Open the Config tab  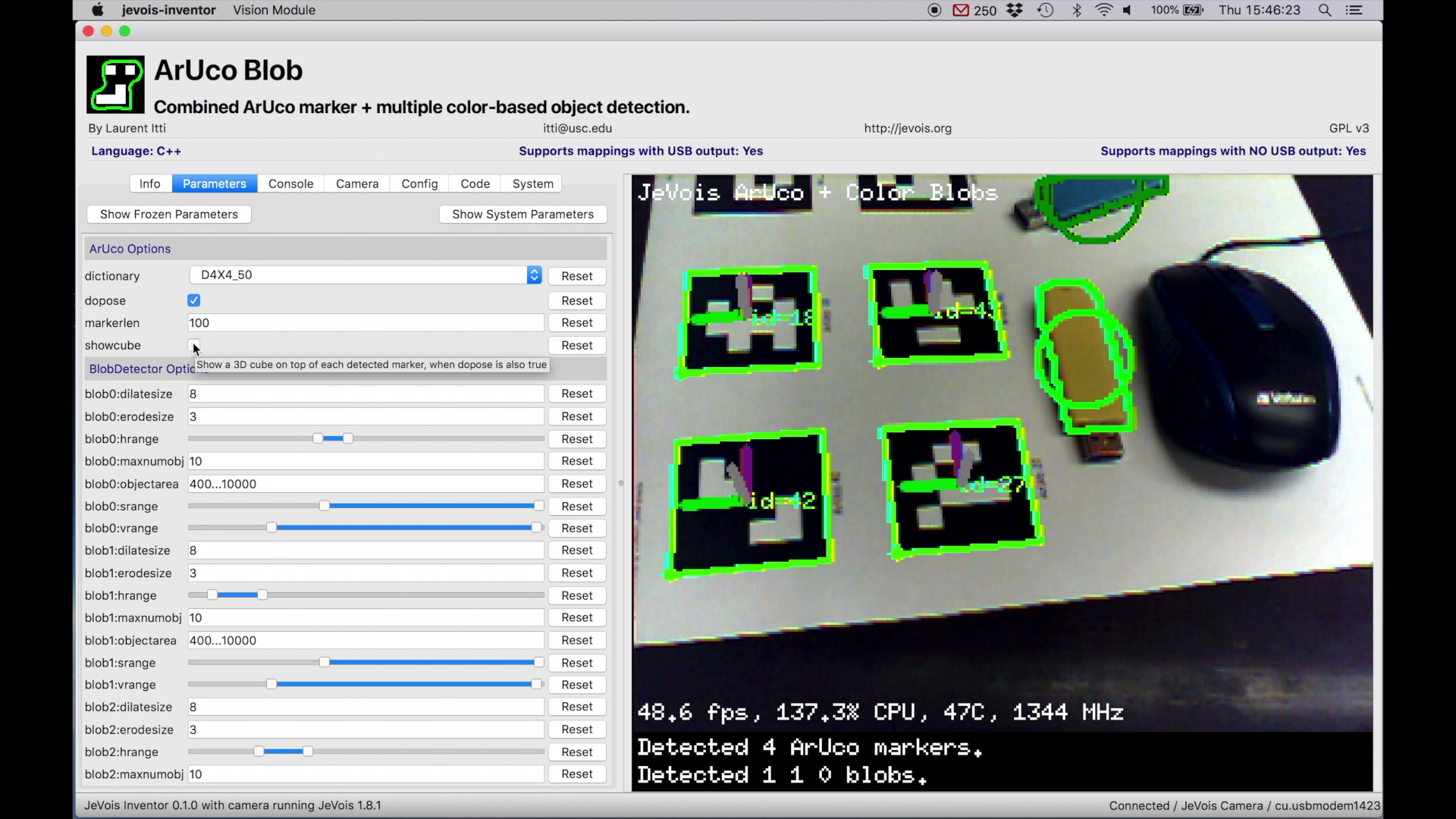(419, 184)
